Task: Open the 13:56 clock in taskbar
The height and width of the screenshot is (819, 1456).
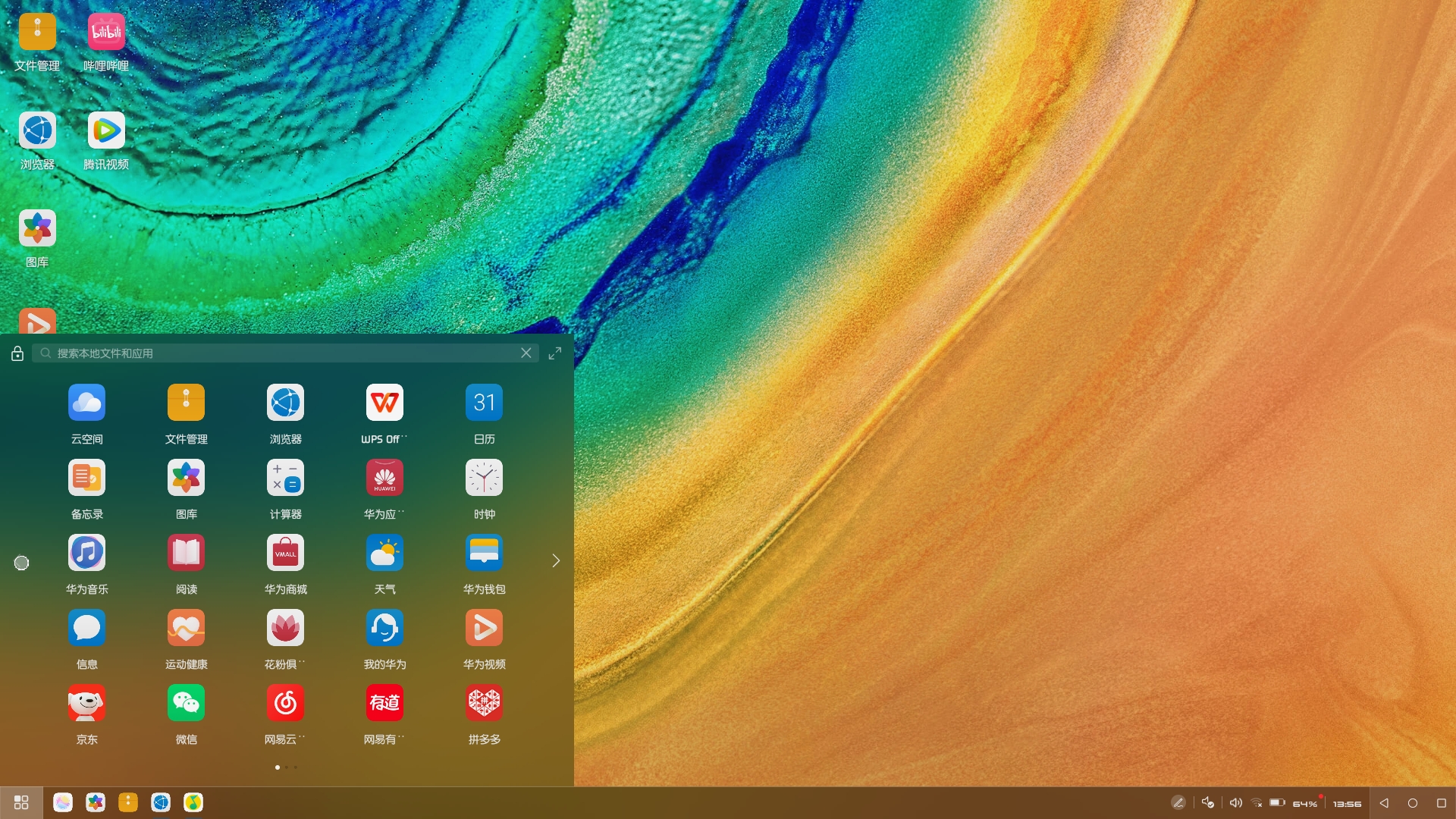Action: 1348,804
